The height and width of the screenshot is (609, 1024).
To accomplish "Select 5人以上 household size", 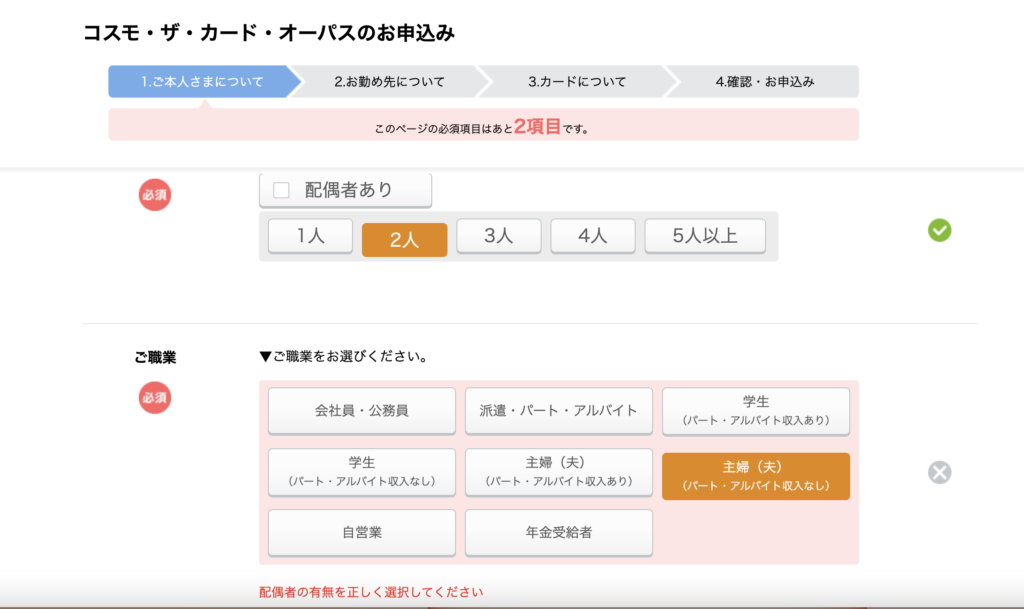I will click(x=704, y=237).
